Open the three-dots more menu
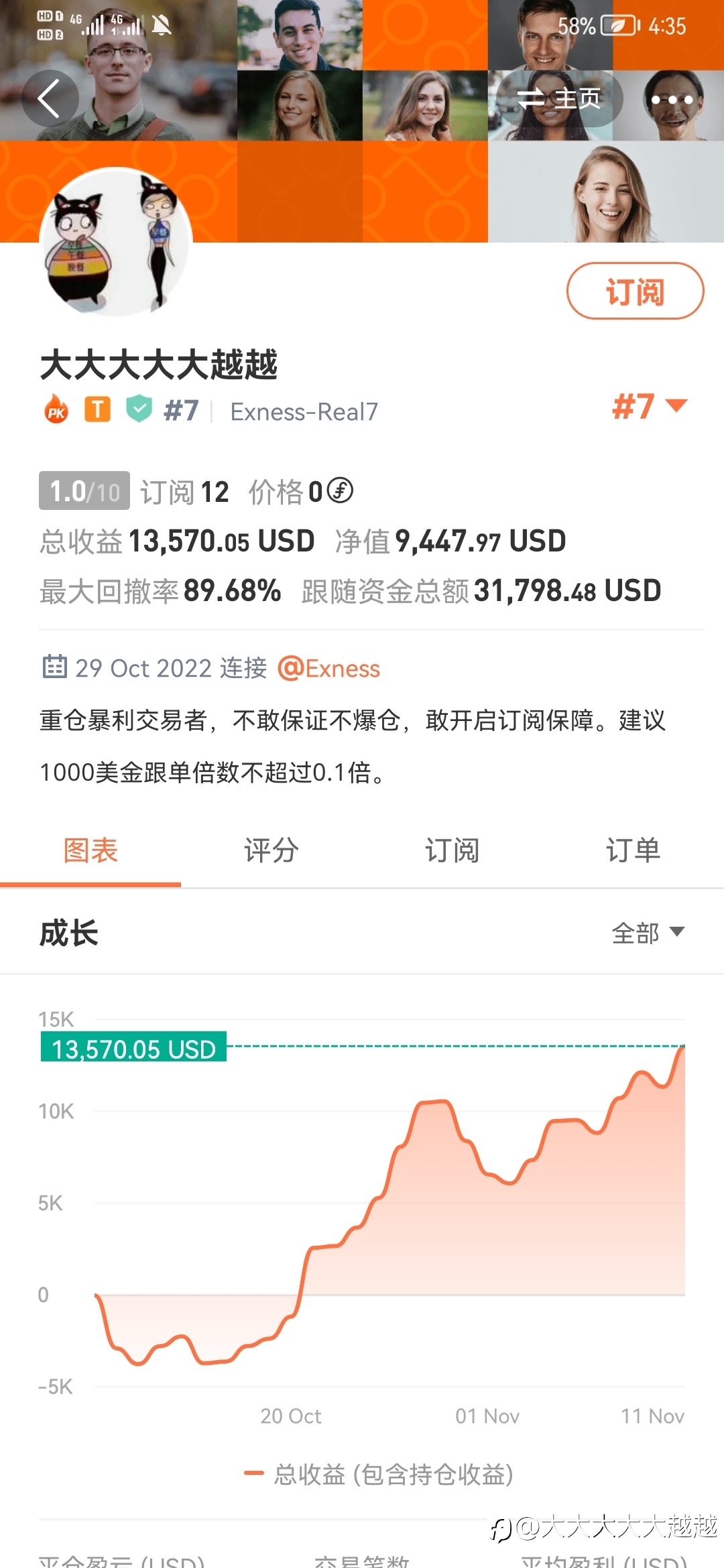This screenshot has width=724, height=1568. [672, 99]
